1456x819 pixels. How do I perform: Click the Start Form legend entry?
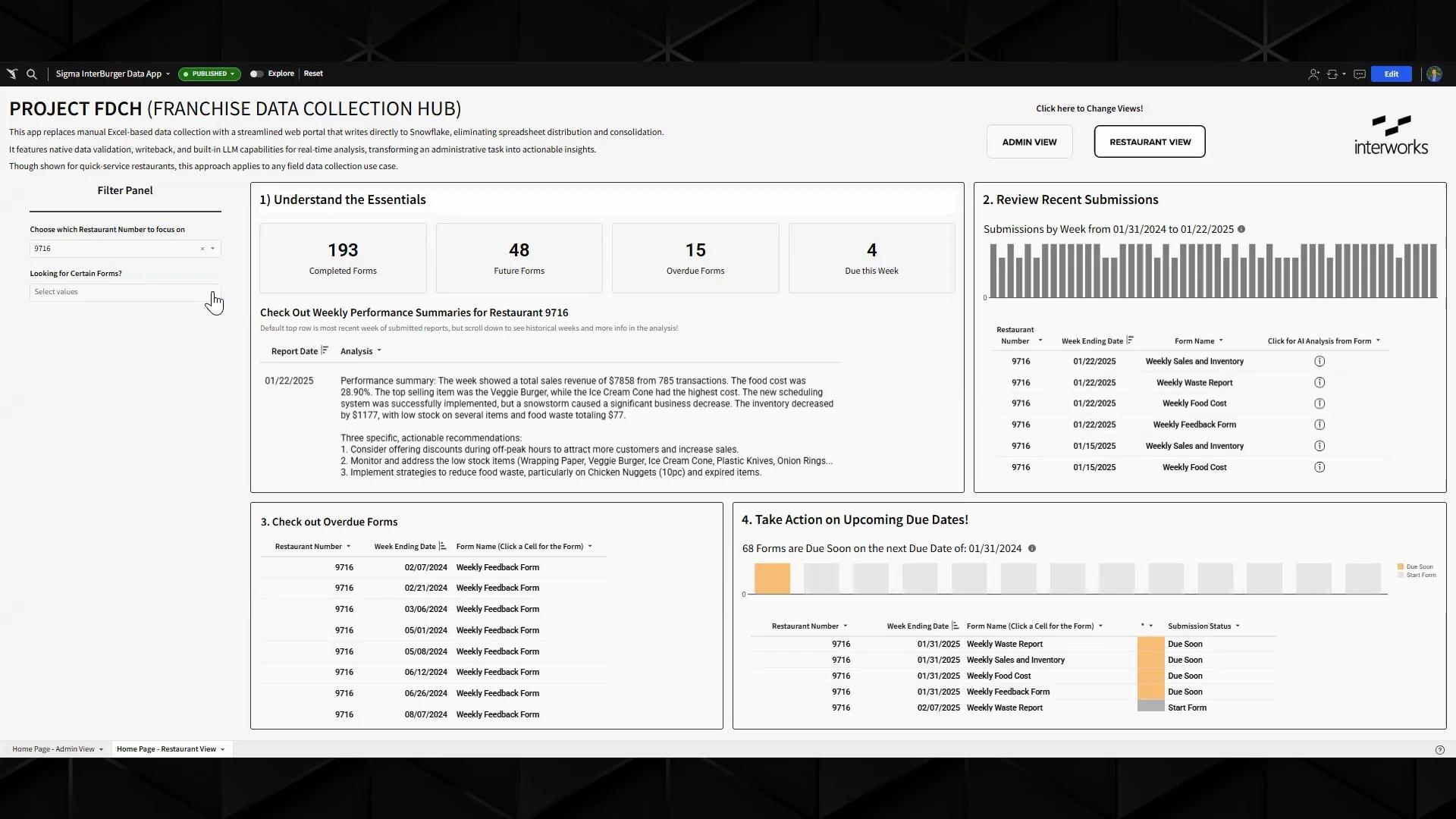point(1417,575)
